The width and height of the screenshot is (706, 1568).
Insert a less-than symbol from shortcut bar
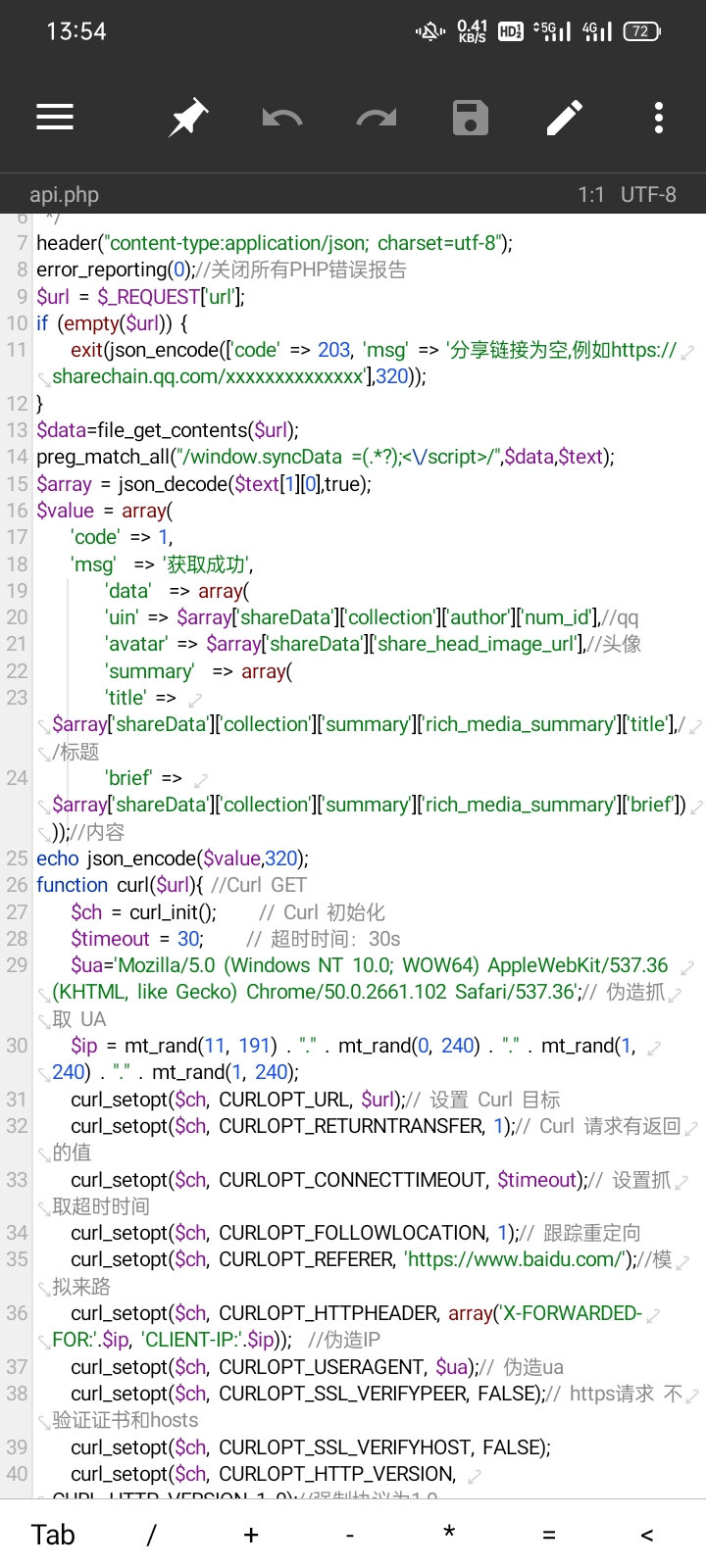coord(647,1535)
